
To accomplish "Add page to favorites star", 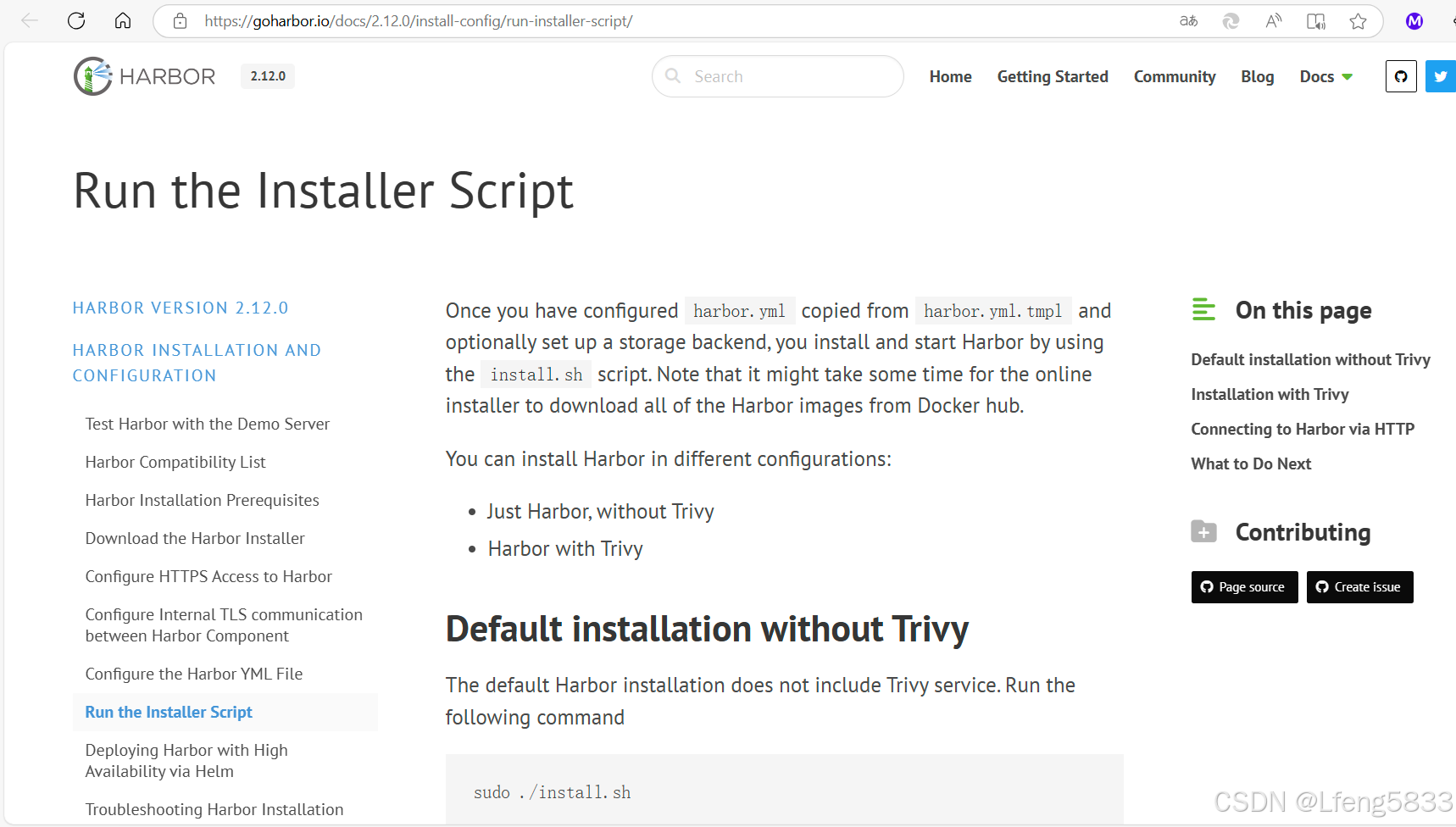I will 1358,21.
